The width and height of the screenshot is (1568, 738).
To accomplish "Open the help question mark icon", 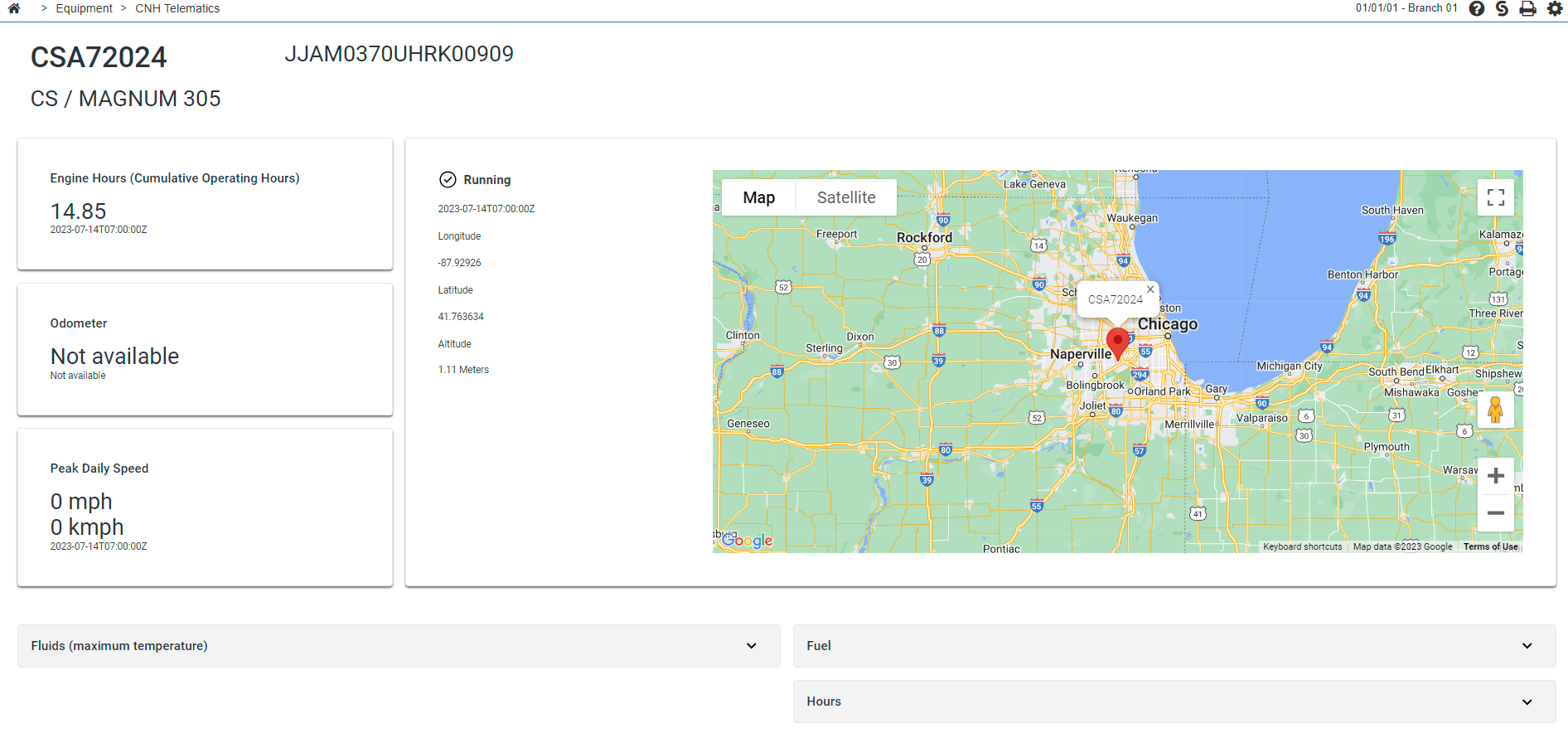I will coord(1476,8).
